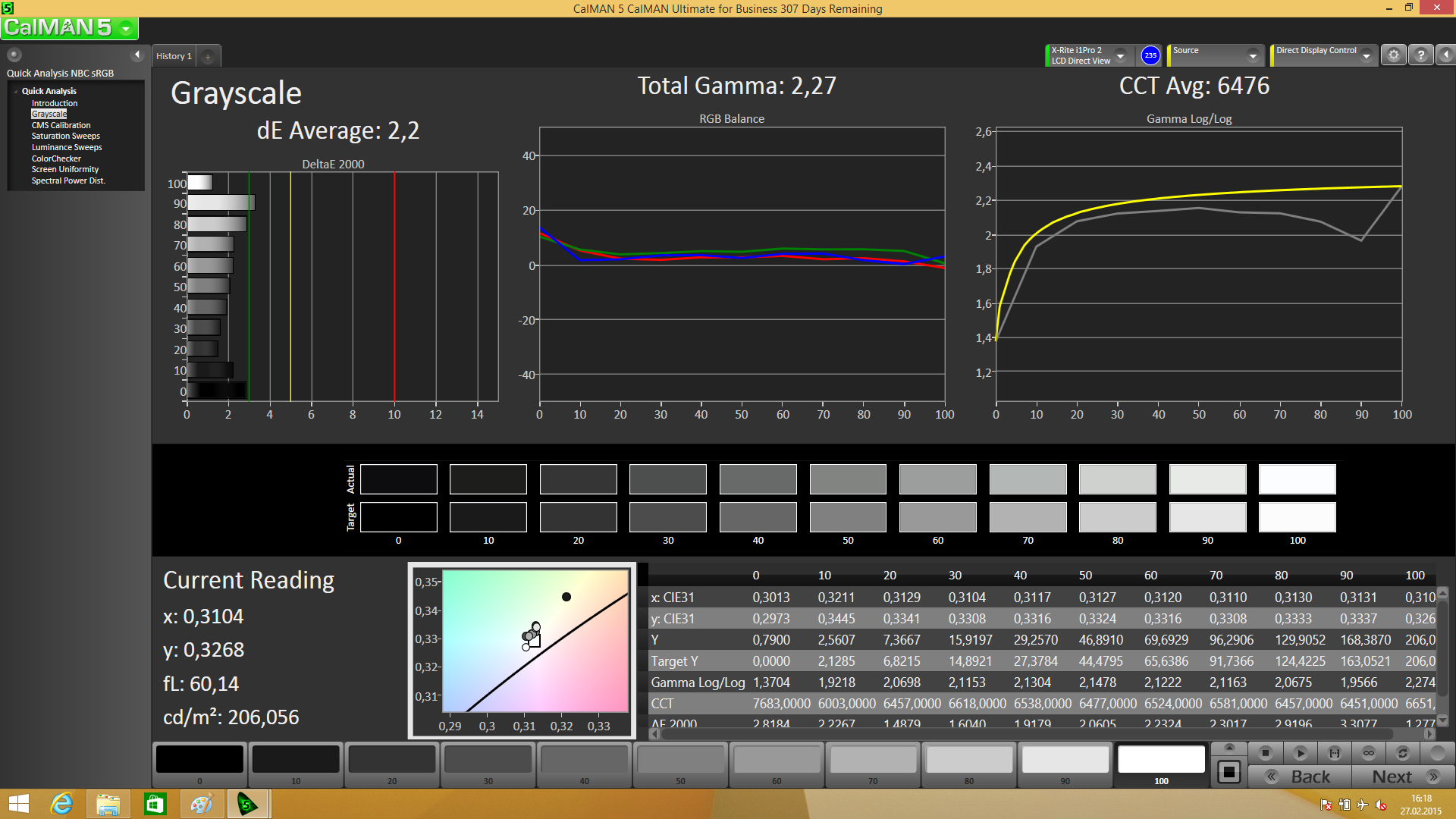The image size is (1456, 819).
Task: Click the blue 235 meter indicator
Action: pyautogui.click(x=1150, y=55)
